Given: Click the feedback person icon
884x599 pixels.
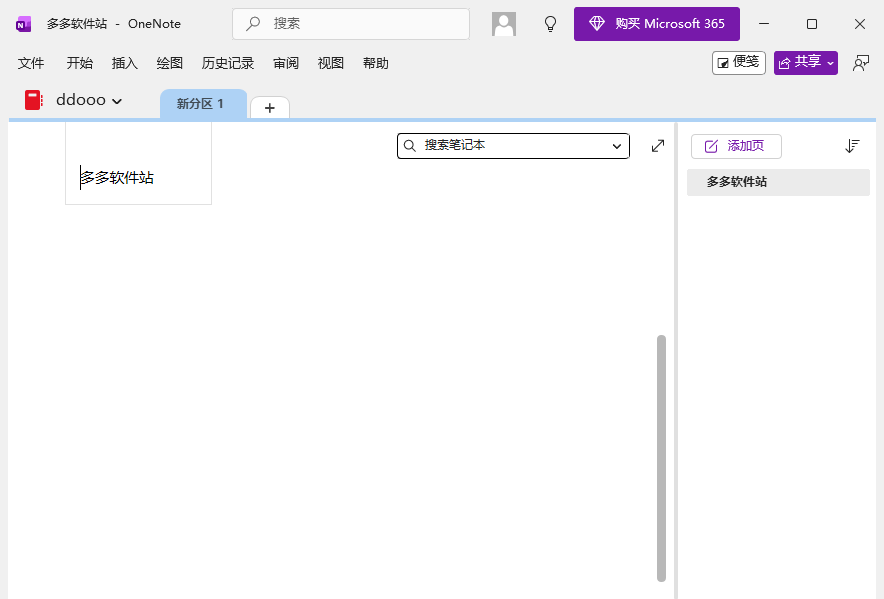Looking at the screenshot, I should 860,63.
